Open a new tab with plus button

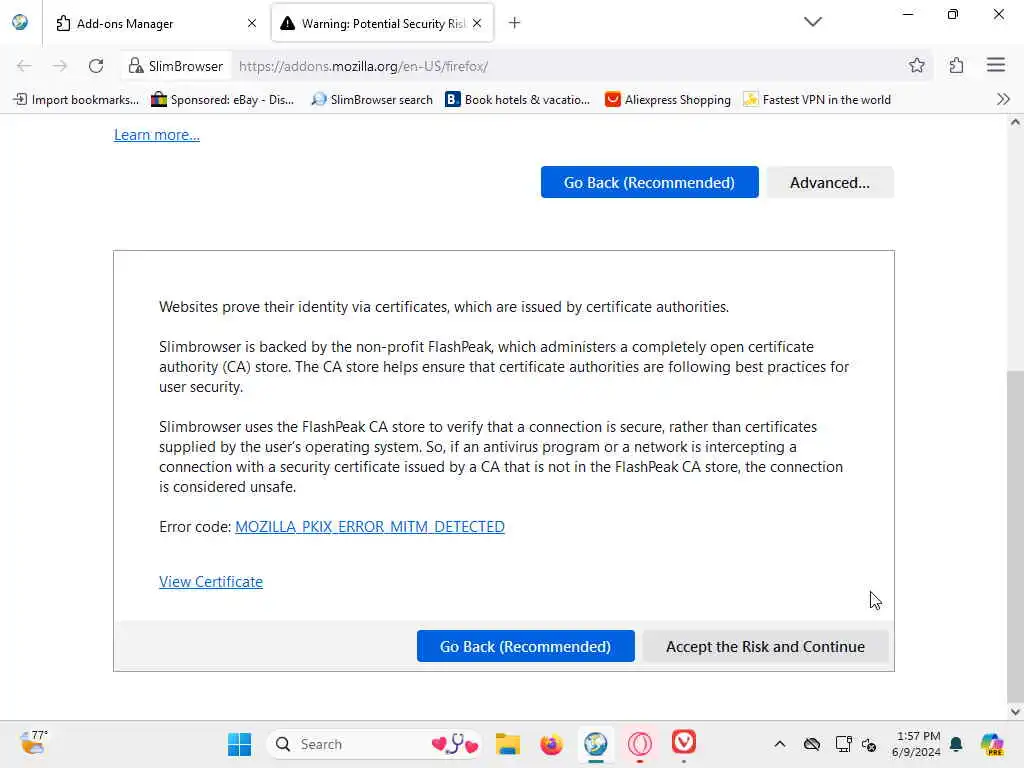pos(515,24)
